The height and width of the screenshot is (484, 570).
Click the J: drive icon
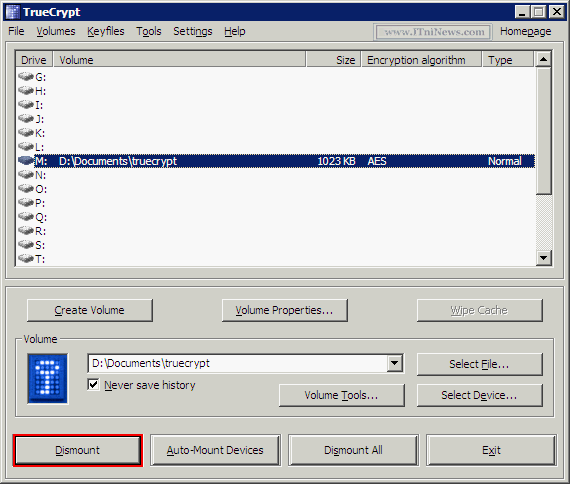click(26, 119)
